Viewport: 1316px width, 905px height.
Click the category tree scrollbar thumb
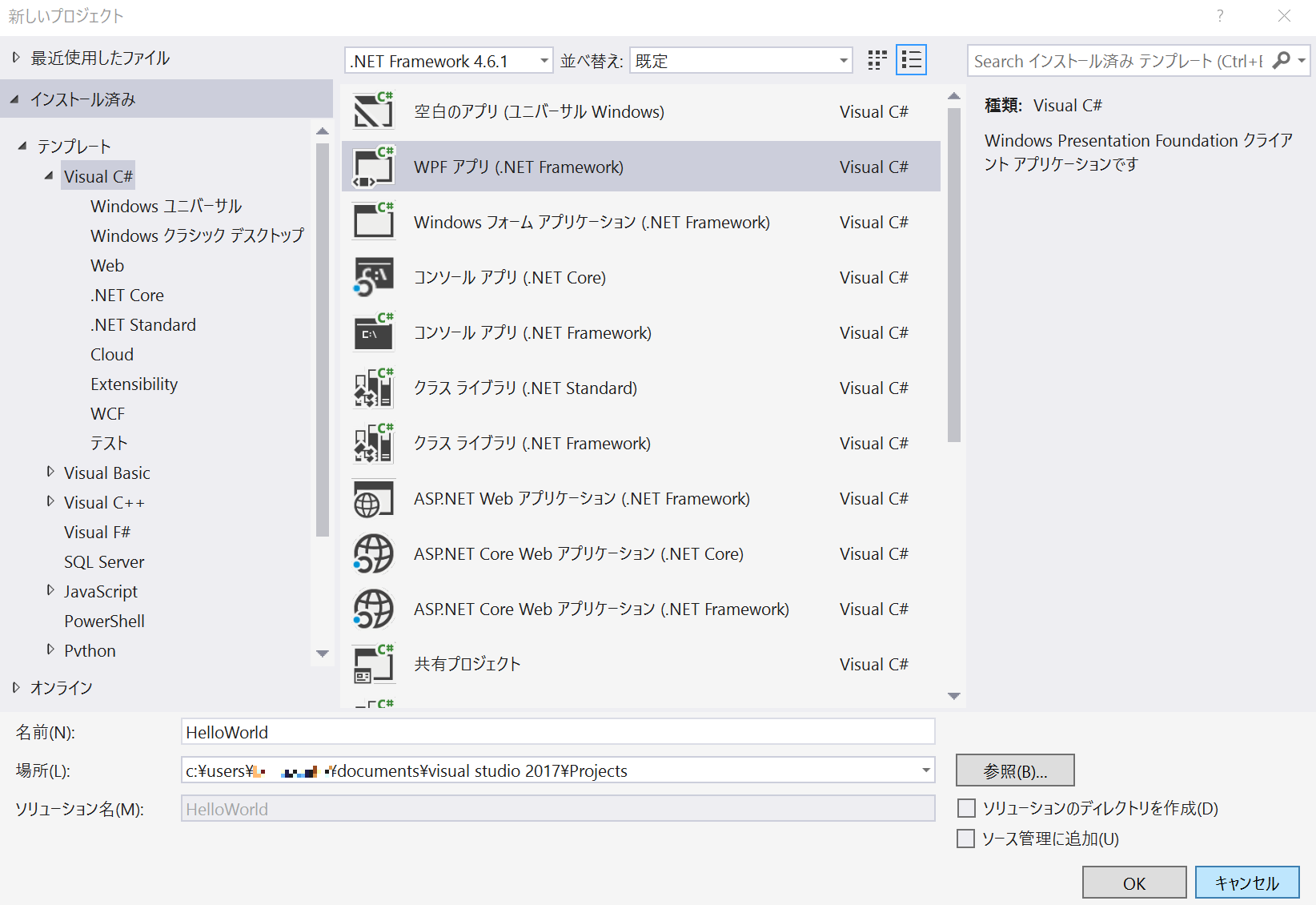tap(323, 340)
